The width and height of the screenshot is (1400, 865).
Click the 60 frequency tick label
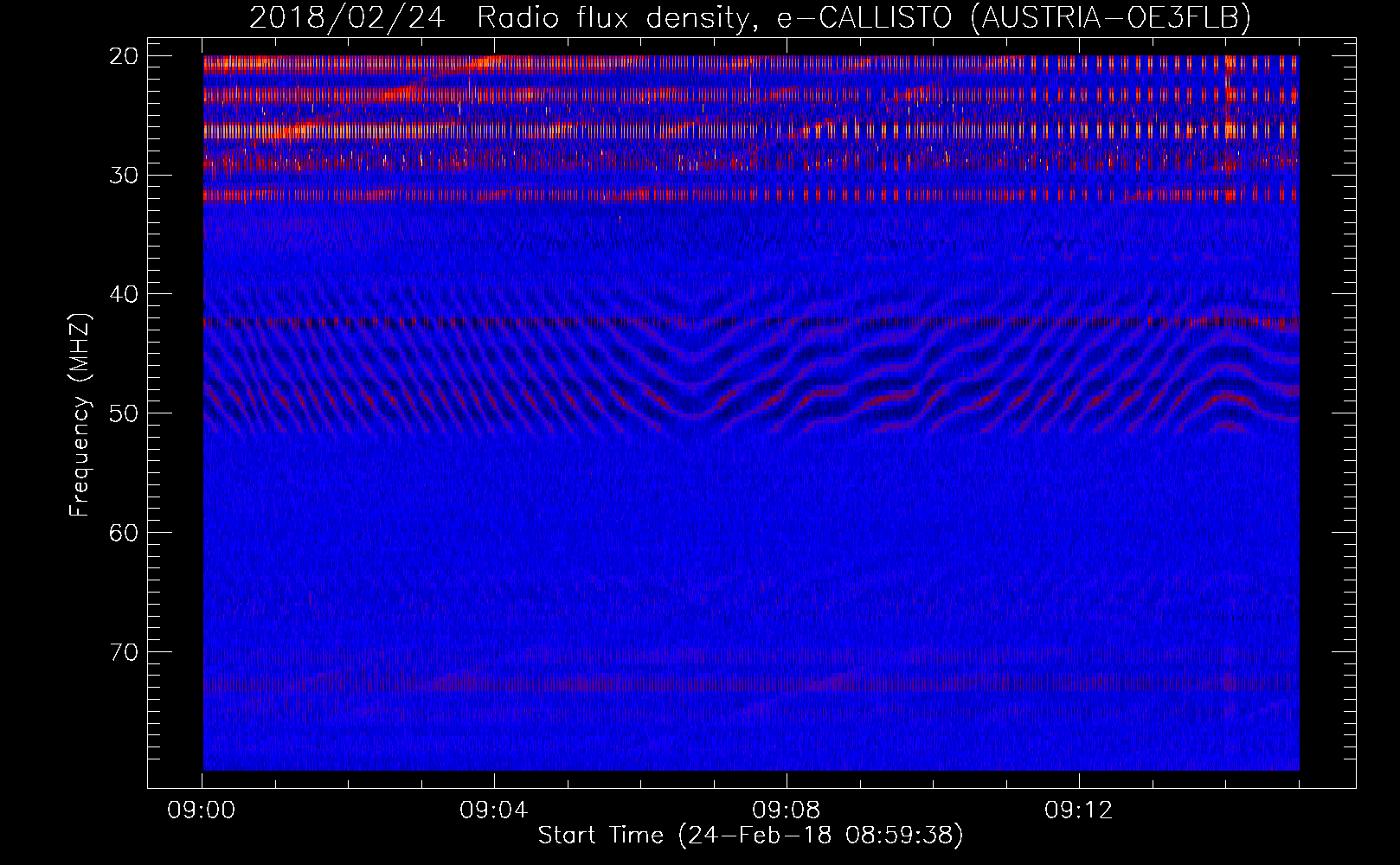pyautogui.click(x=125, y=532)
